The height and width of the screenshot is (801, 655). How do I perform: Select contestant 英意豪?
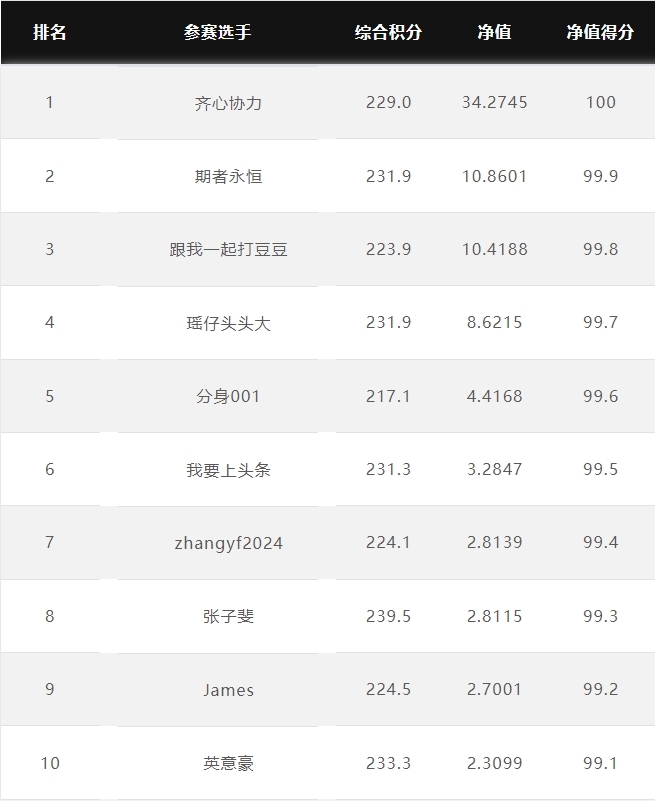coord(228,763)
